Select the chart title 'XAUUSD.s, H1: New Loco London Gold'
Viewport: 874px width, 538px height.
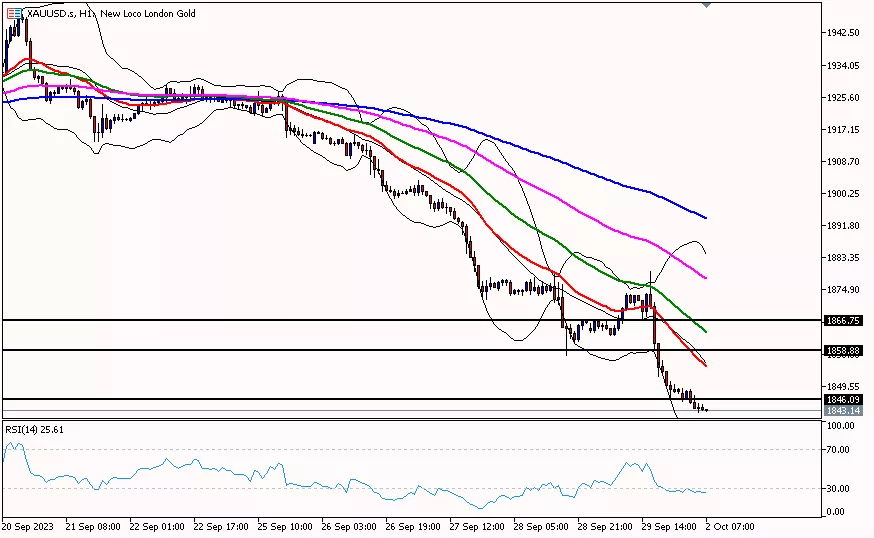coord(111,13)
